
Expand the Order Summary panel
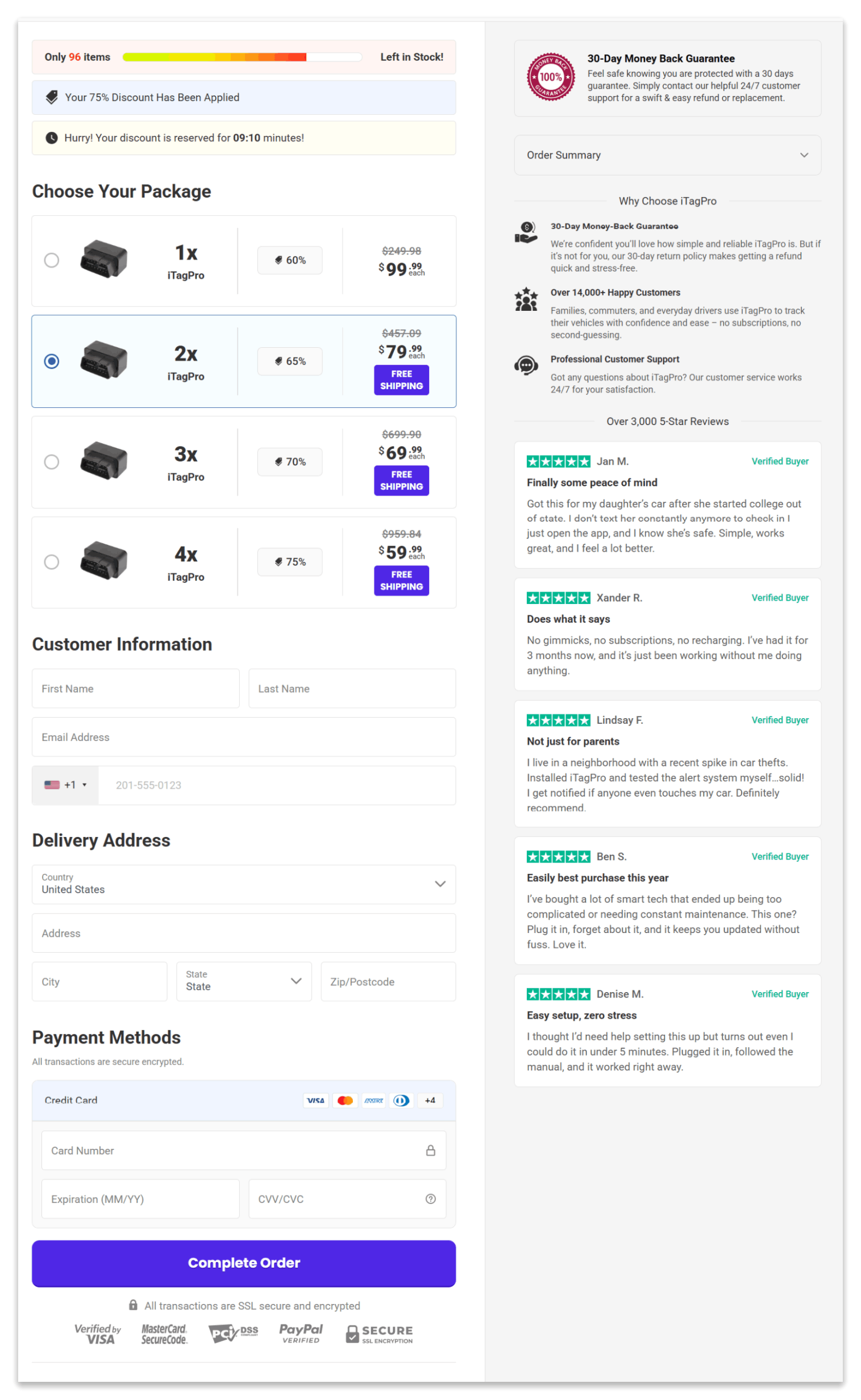(668, 156)
